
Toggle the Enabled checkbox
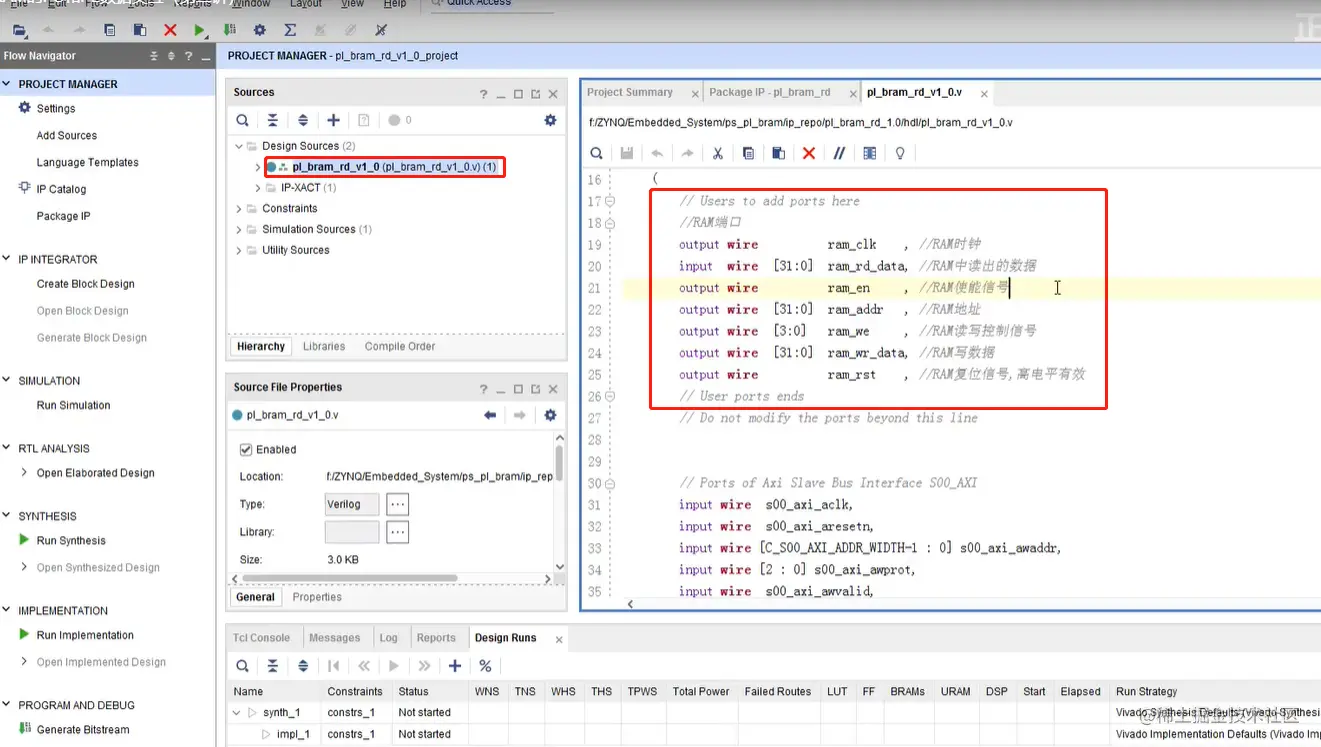(x=245, y=450)
